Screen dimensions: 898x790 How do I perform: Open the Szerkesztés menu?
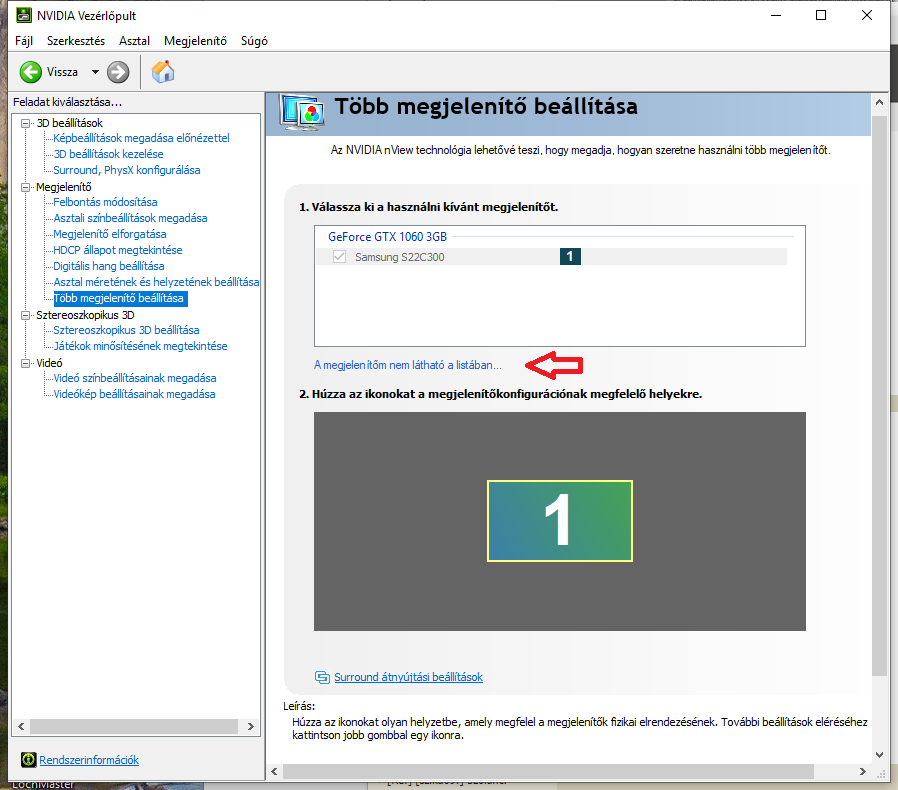pos(76,41)
